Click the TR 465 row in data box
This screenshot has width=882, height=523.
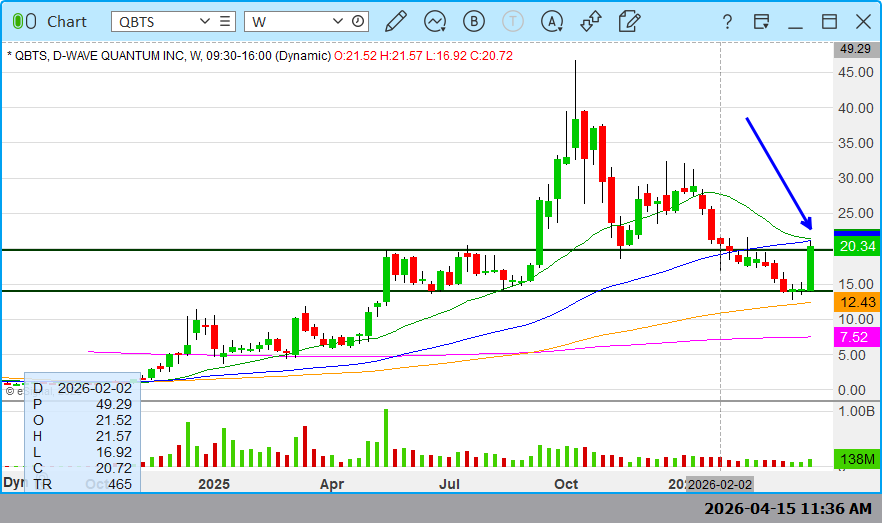point(82,484)
